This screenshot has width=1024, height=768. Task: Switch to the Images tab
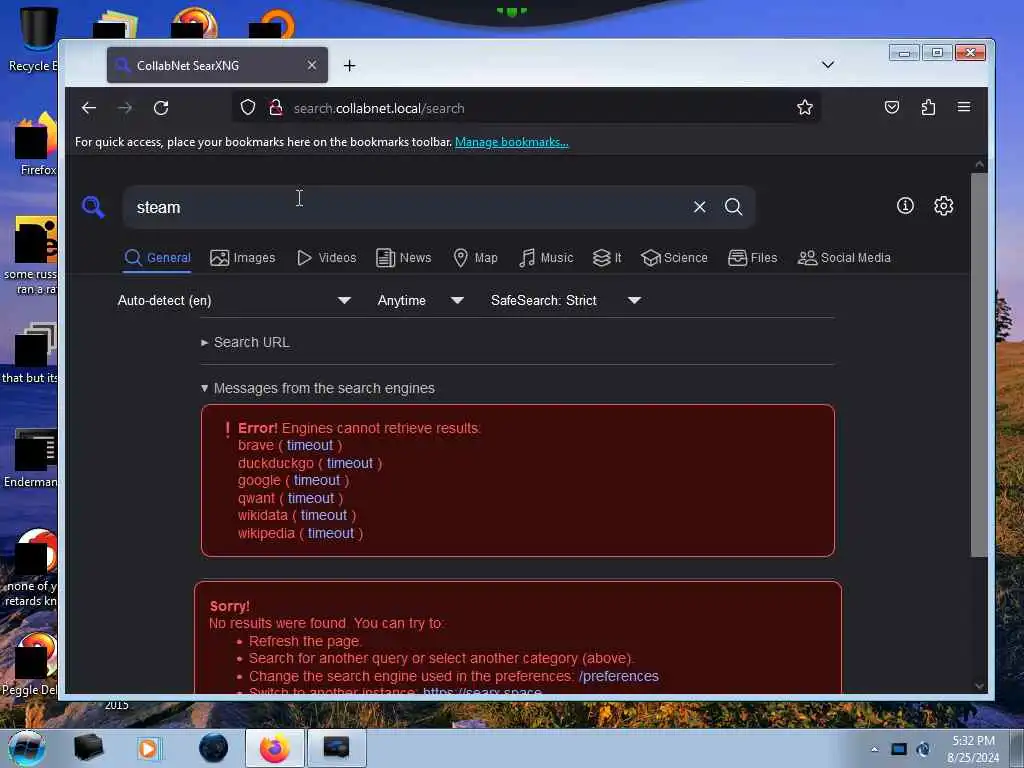coord(242,257)
